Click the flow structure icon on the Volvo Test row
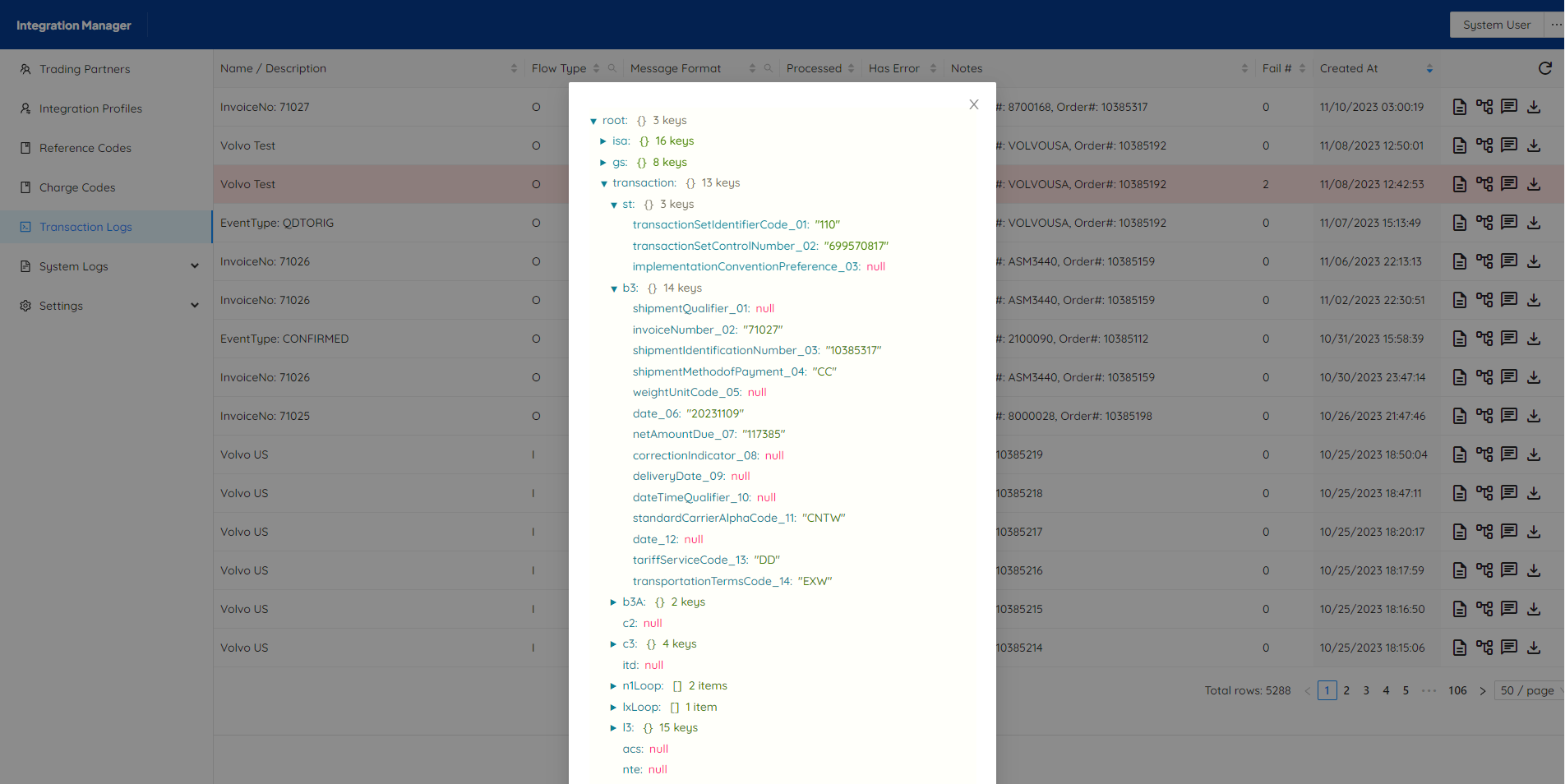Viewport: 1565px width, 784px height. (1484, 145)
